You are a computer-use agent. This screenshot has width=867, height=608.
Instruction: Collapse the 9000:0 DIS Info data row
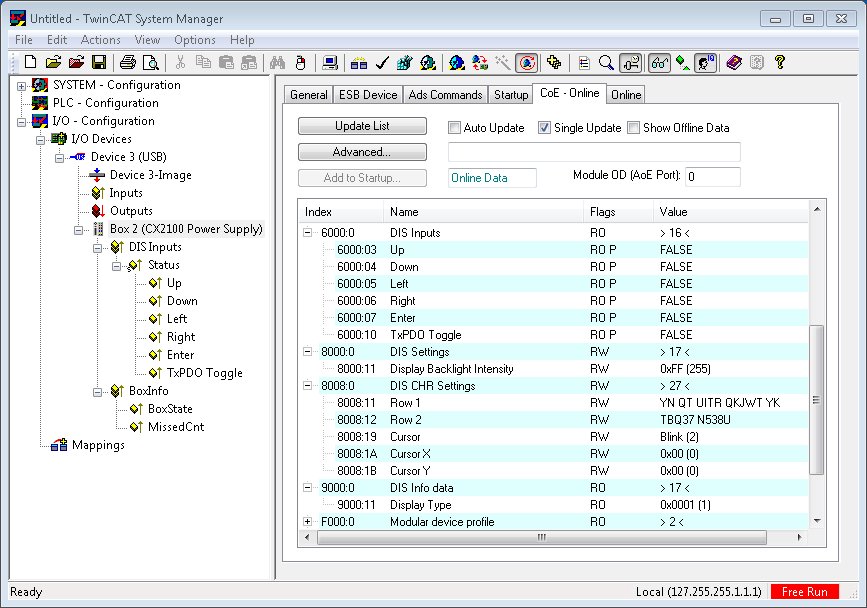point(307,488)
